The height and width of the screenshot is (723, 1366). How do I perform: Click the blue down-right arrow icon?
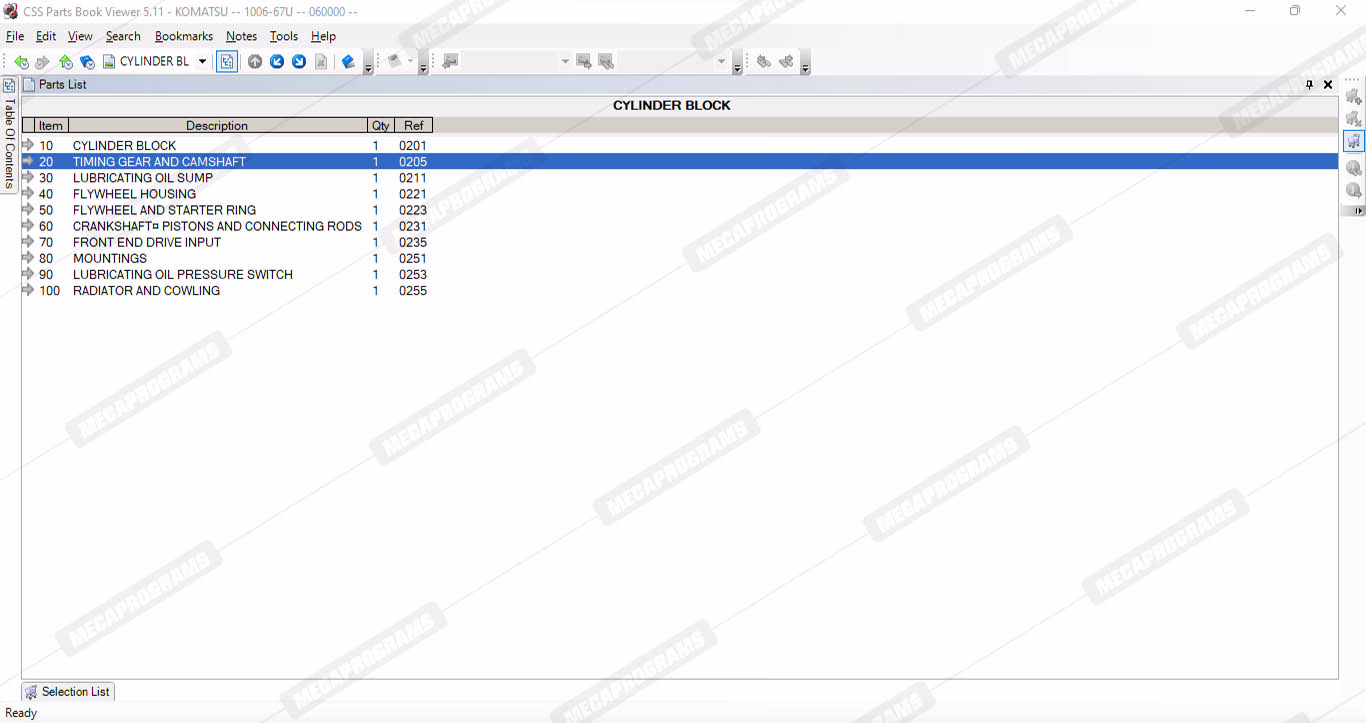[299, 62]
